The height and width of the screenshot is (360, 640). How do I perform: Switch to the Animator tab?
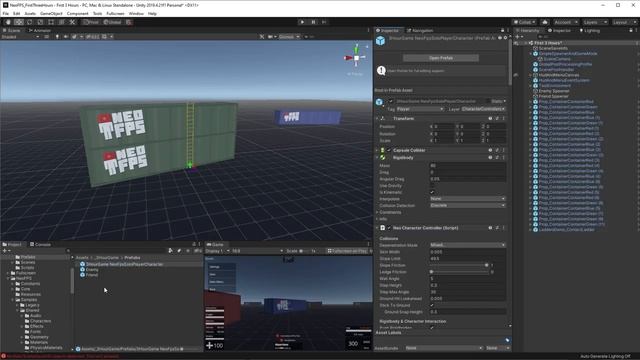[40, 31]
